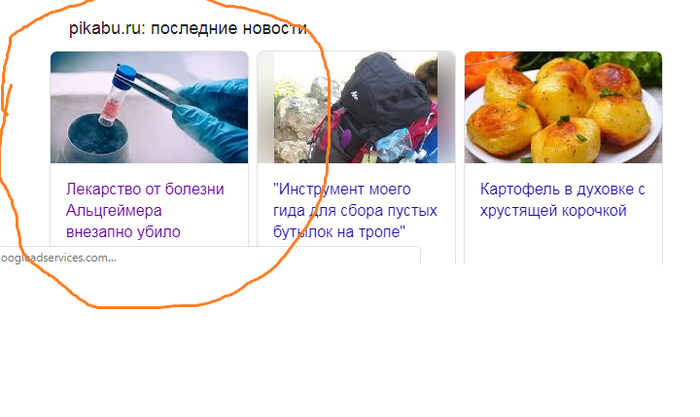This screenshot has width=700, height=417.
Task: Click the "хрустящей корочкой" line of potato headline
Action: (553, 210)
